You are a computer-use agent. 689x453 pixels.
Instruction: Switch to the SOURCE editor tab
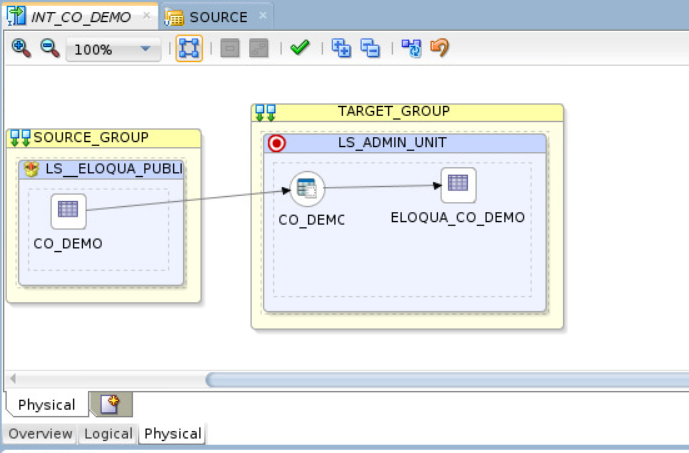tap(217, 17)
